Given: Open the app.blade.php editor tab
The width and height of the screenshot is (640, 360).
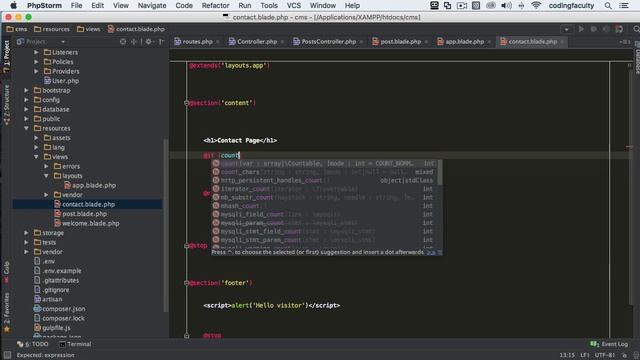Looking at the screenshot, I should point(464,42).
